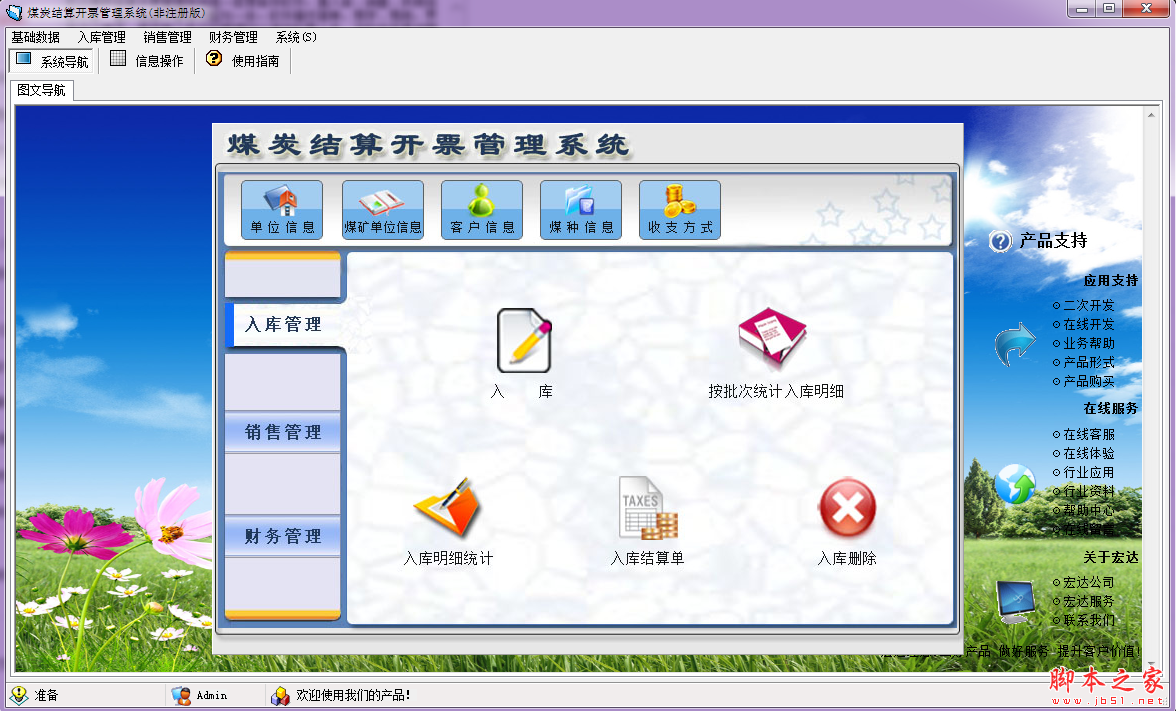
Task: Open the 财务管理 menu in menu bar
Action: click(233, 37)
